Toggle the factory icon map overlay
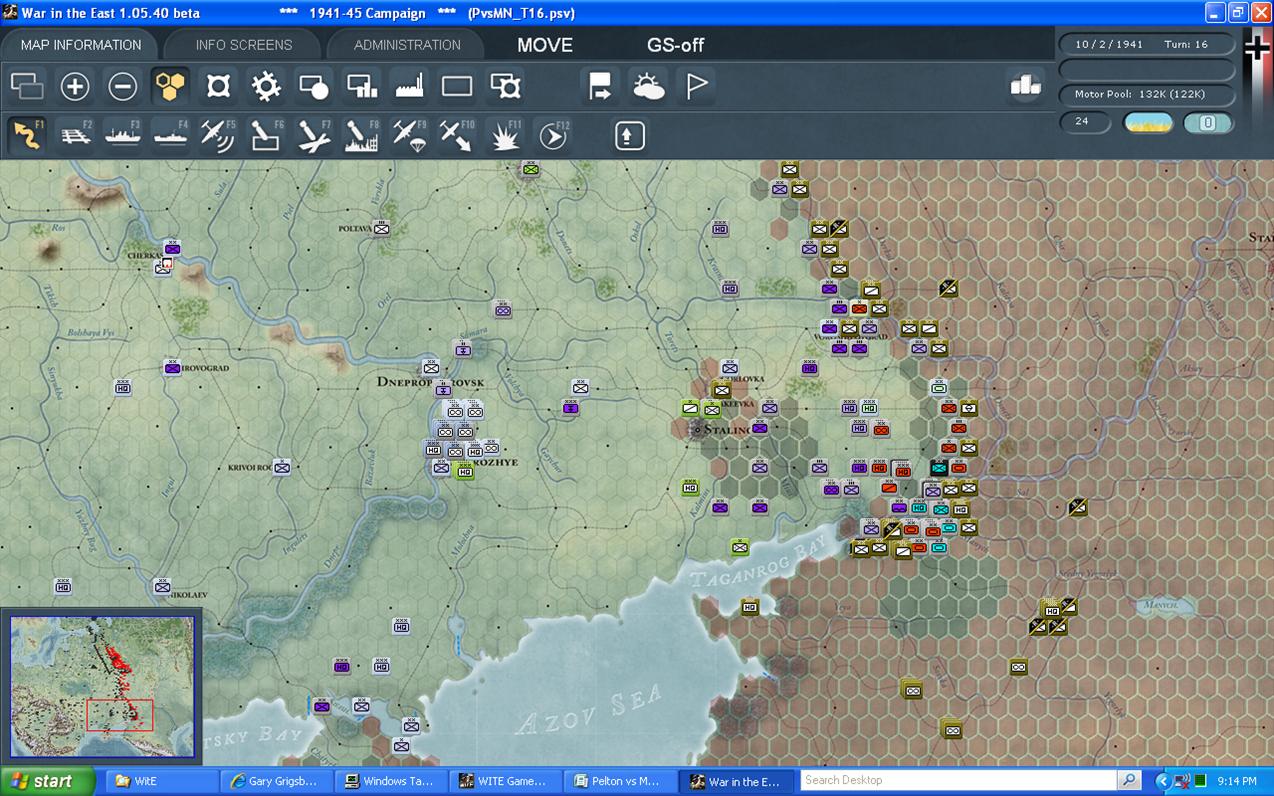The height and width of the screenshot is (796, 1274). 410,86
